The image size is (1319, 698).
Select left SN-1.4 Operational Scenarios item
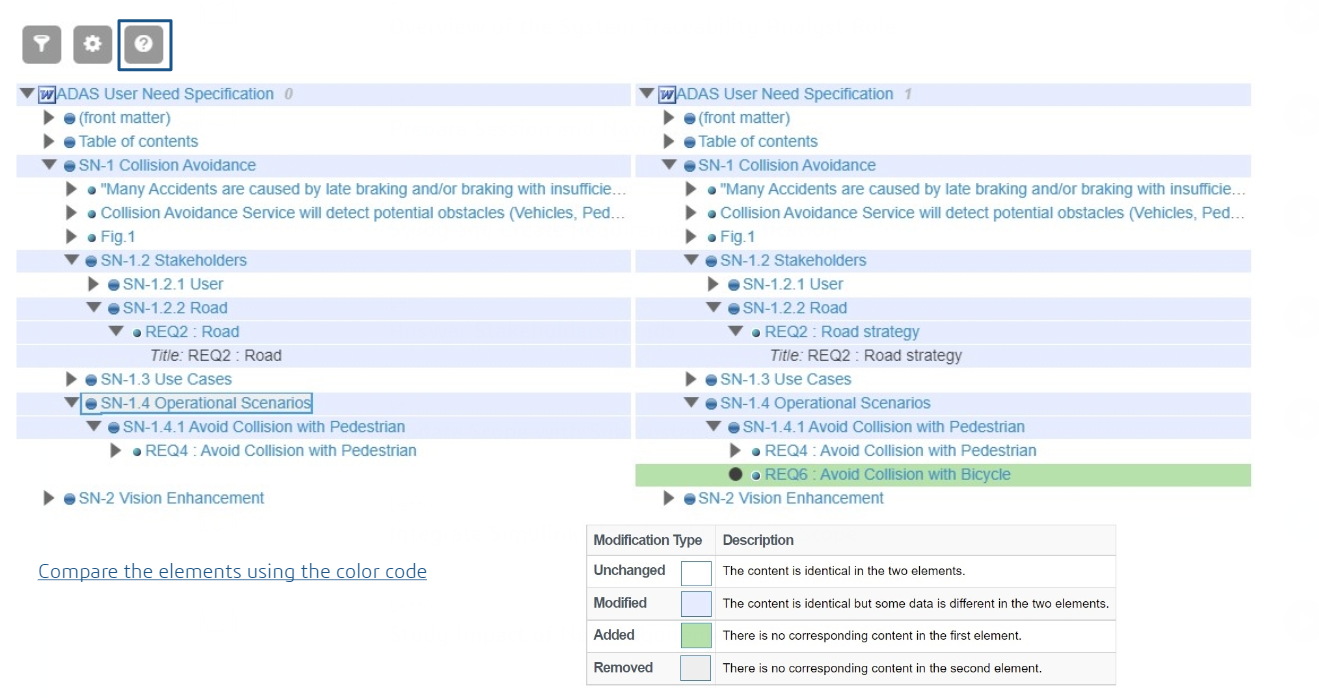pos(206,404)
